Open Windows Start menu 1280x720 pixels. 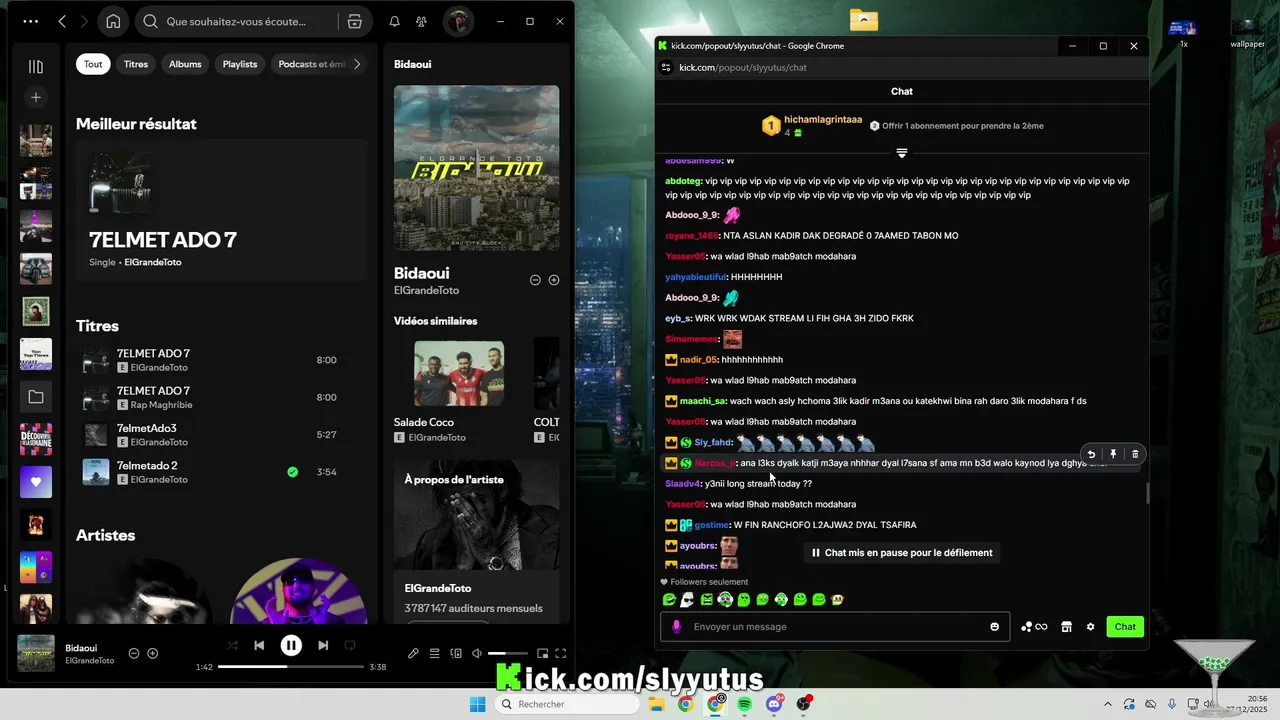pyautogui.click(x=478, y=704)
